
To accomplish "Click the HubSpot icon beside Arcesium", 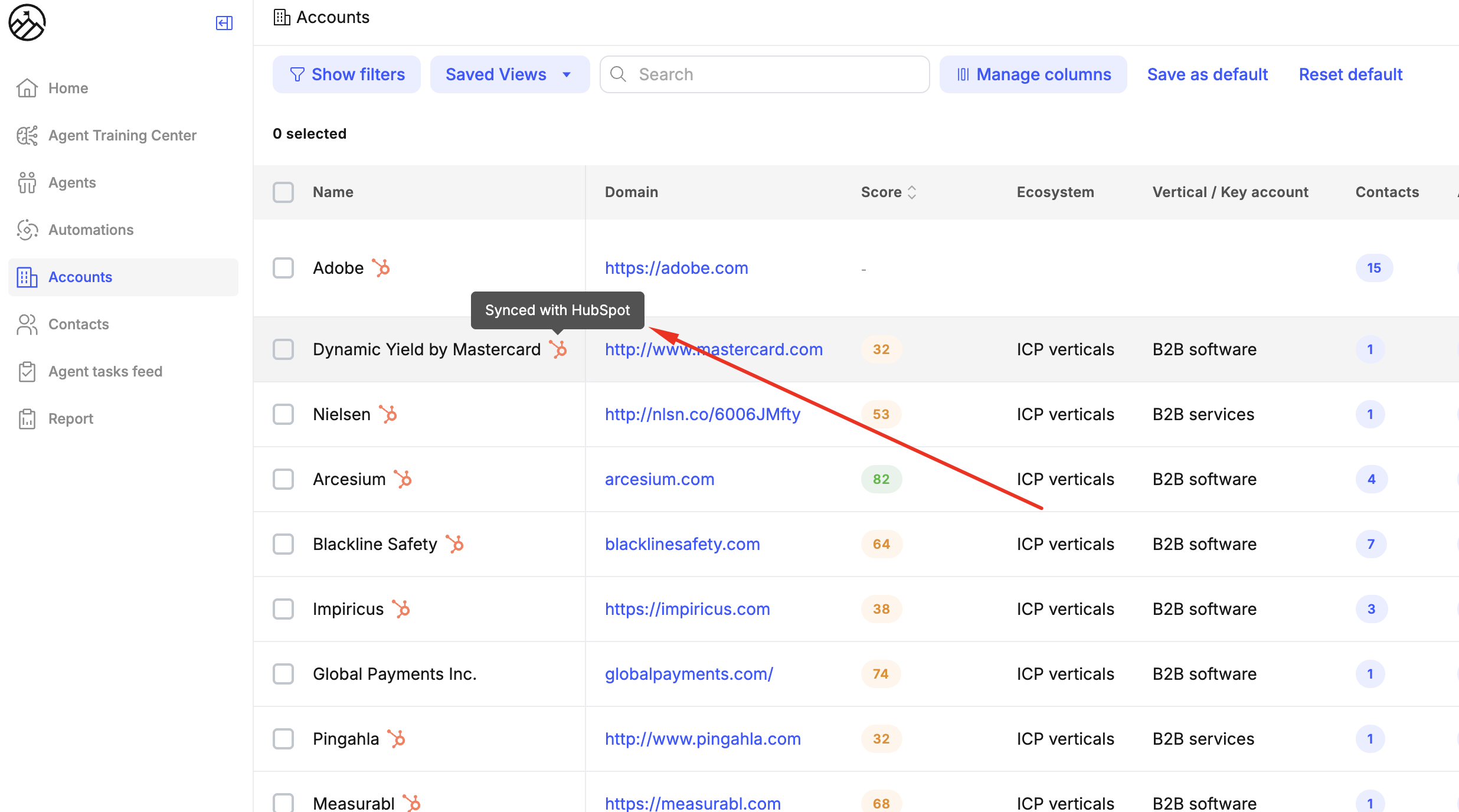I will (403, 479).
